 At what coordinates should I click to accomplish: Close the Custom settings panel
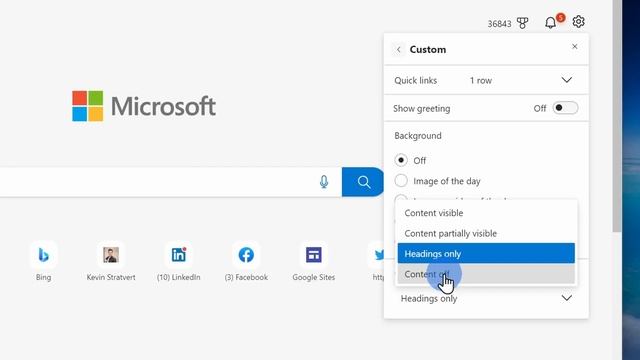point(575,47)
